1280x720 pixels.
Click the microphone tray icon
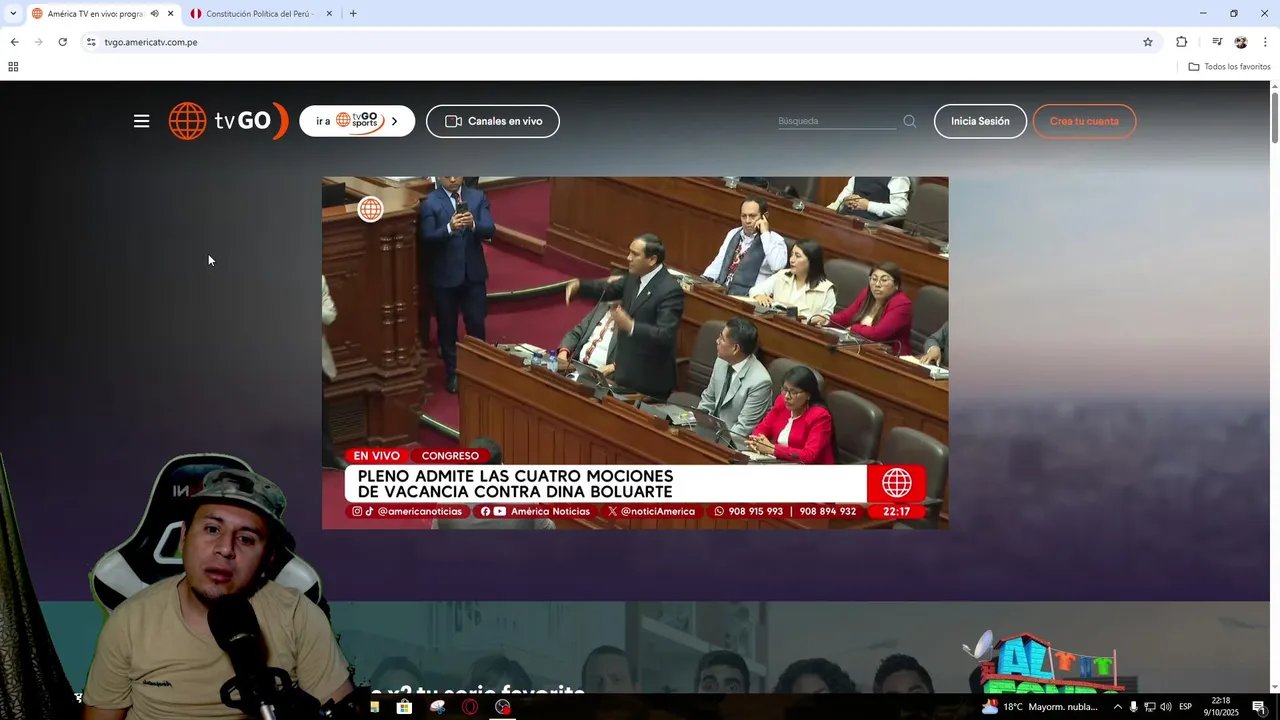(1134, 707)
